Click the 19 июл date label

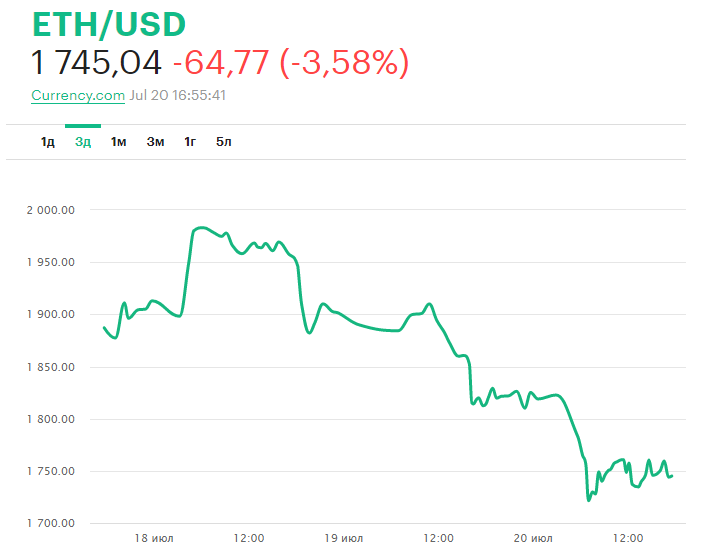coord(344,538)
